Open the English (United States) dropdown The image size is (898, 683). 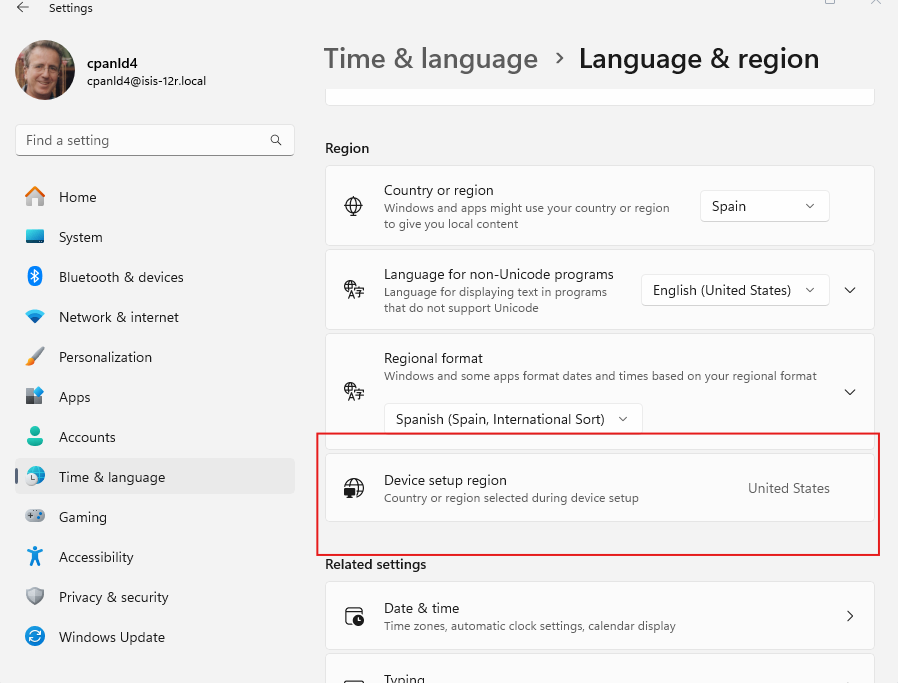(735, 290)
